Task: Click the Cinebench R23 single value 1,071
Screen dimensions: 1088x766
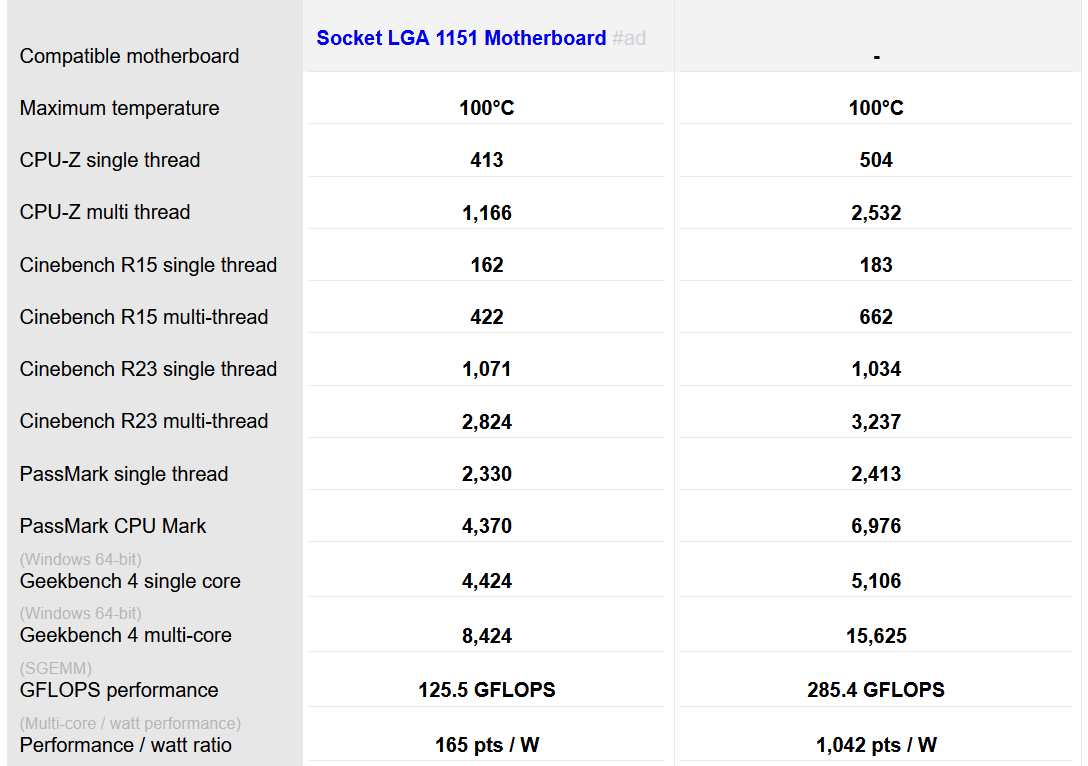Action: [486, 369]
